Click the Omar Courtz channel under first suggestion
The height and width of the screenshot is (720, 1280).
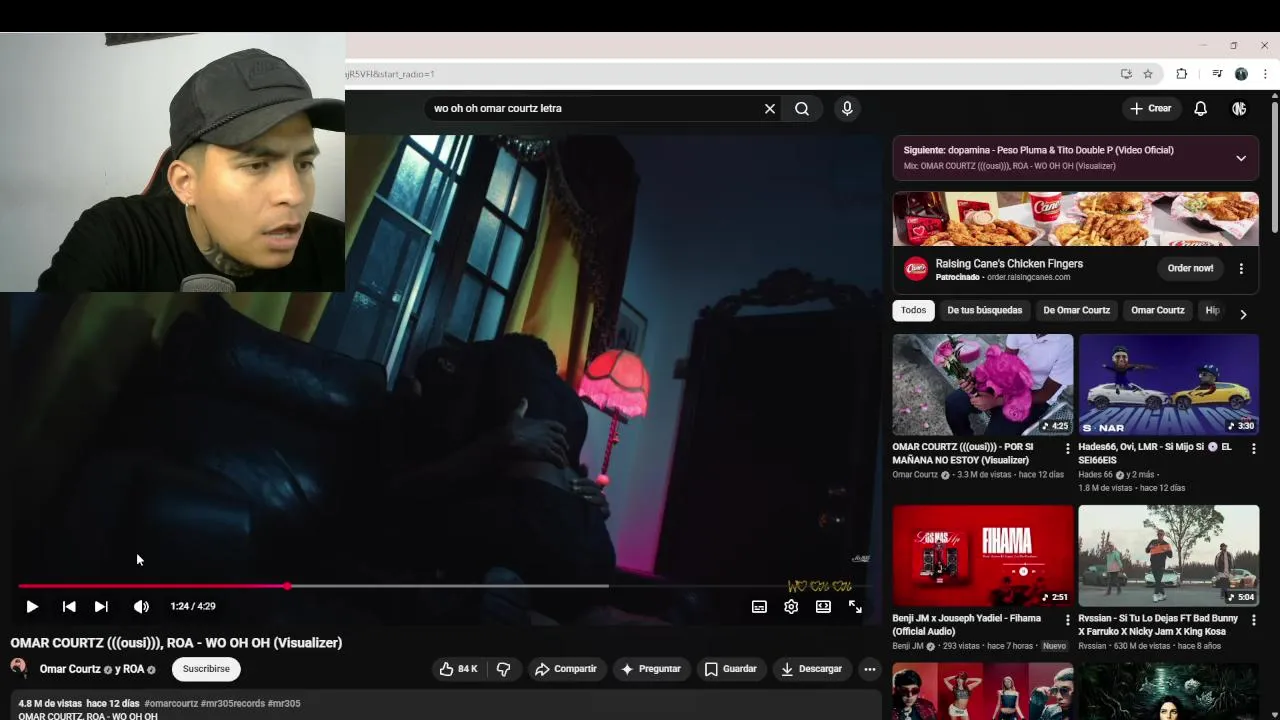click(915, 475)
